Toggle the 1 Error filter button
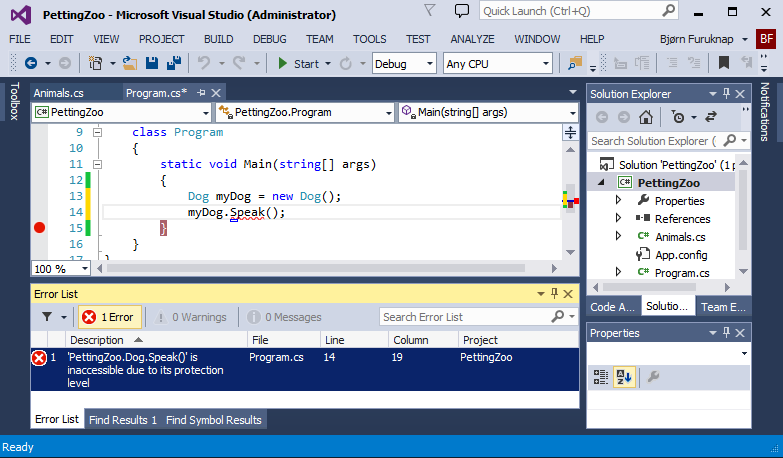783x458 pixels. (110, 317)
